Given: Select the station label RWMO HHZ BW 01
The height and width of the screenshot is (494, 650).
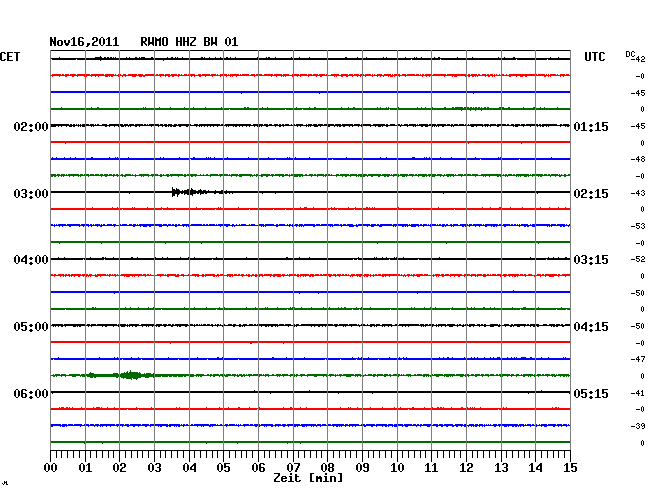Looking at the screenshot, I should (189, 42).
